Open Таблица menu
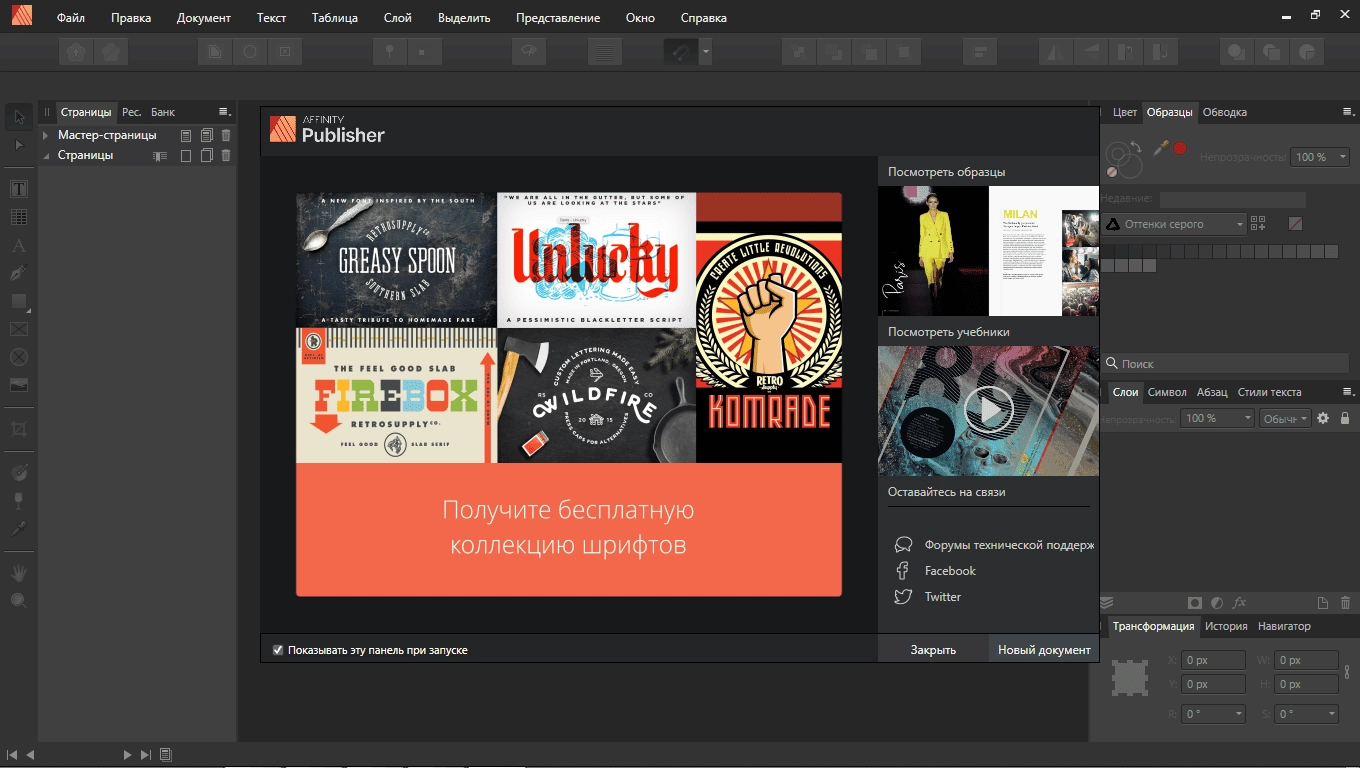 [x=335, y=18]
